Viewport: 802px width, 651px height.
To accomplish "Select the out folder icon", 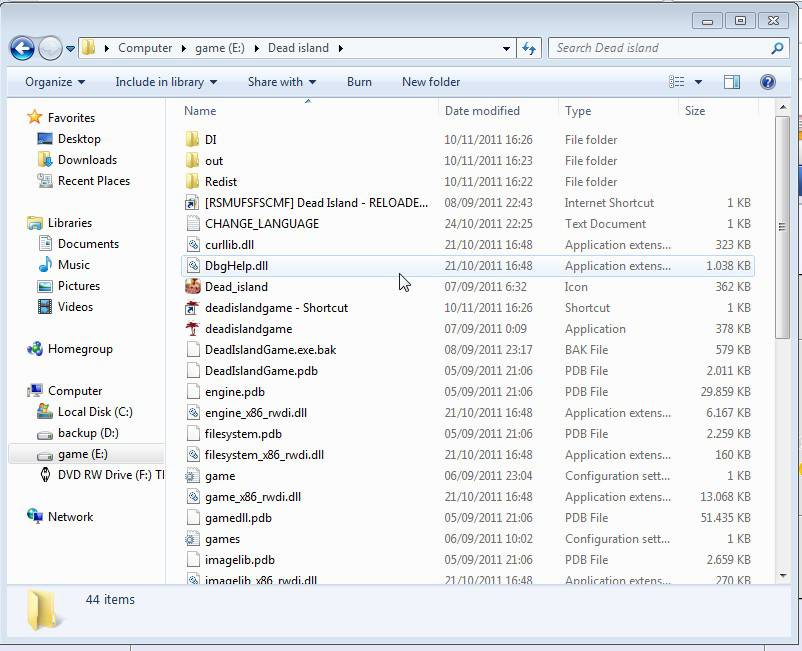I will pos(192,160).
